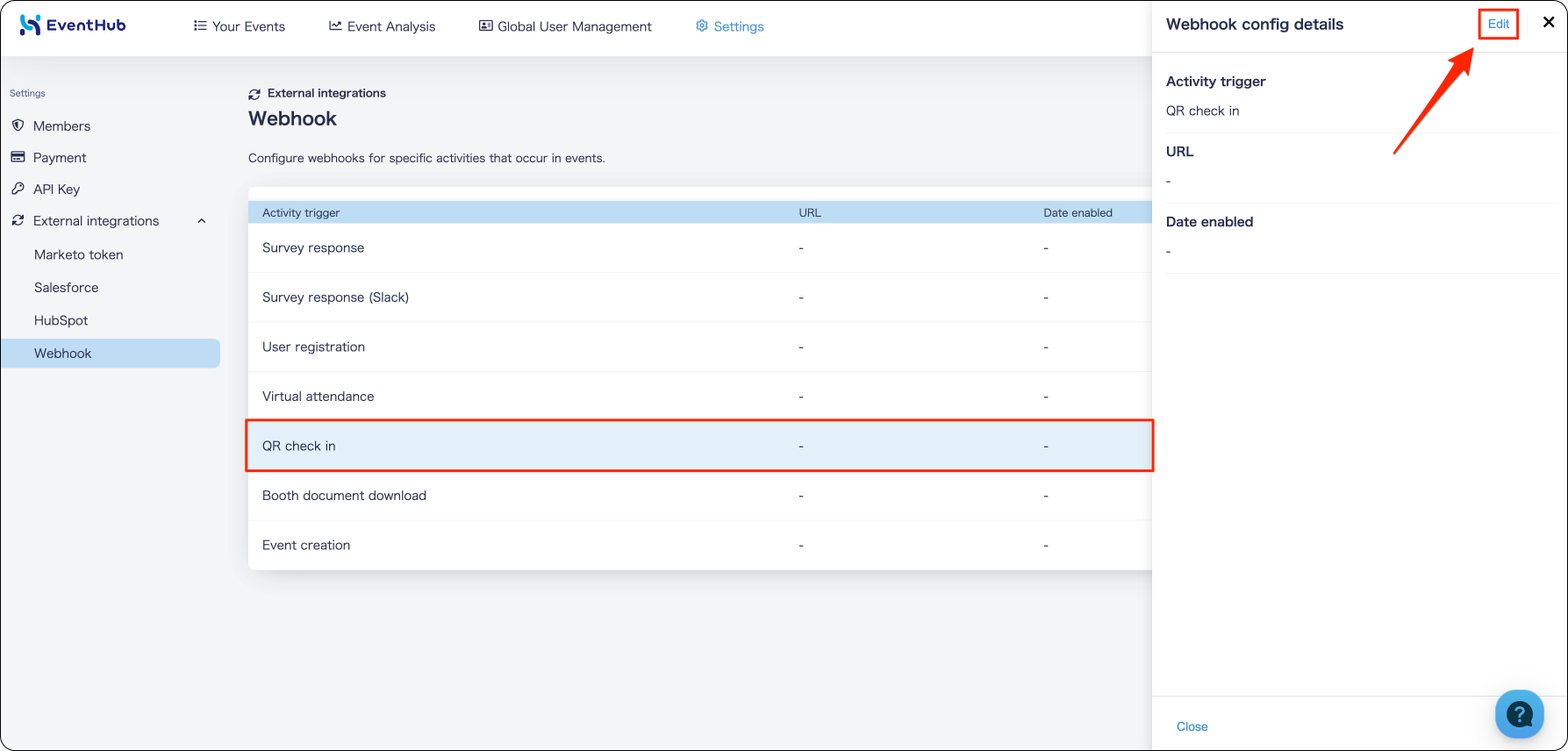
Task: Click the Global User Management card icon
Action: click(x=485, y=25)
